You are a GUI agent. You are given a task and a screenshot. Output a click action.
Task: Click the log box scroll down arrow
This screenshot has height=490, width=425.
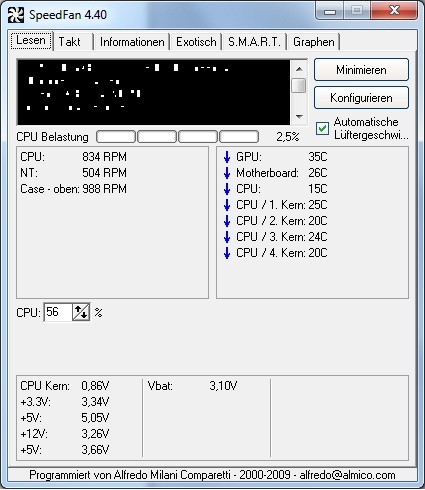point(299,117)
